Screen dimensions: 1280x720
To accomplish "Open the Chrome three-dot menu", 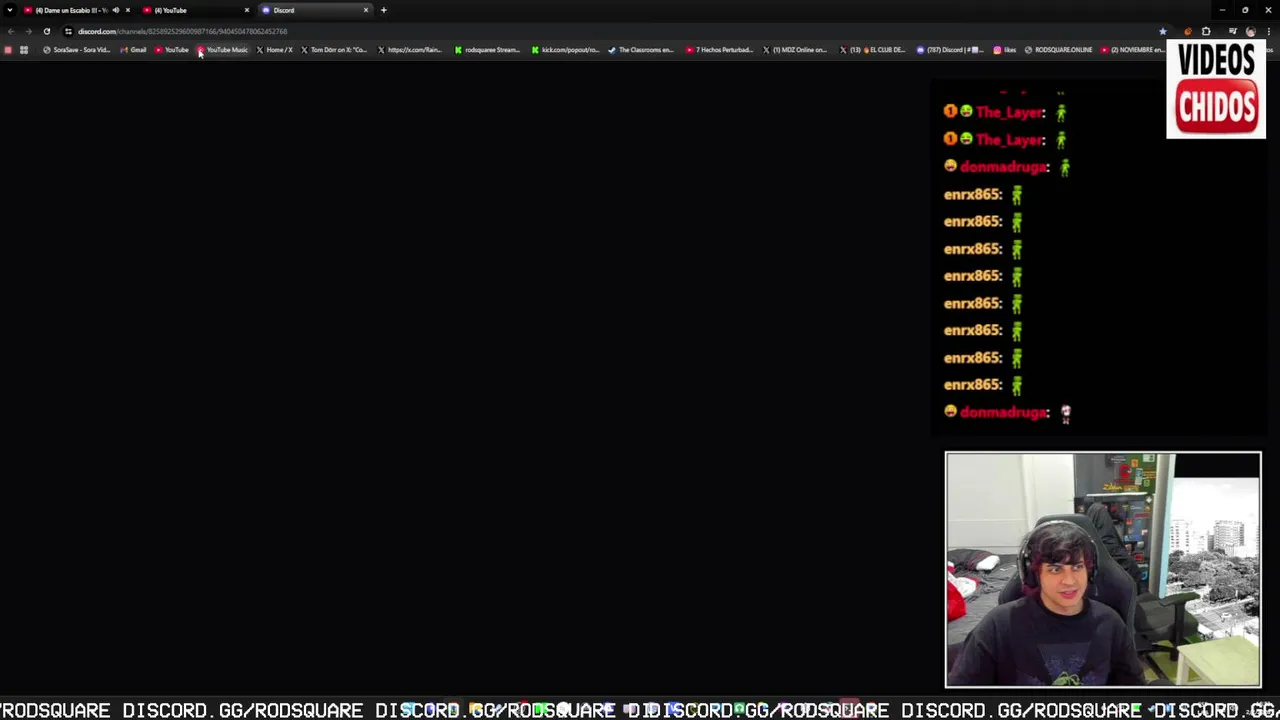I will pyautogui.click(x=1270, y=31).
